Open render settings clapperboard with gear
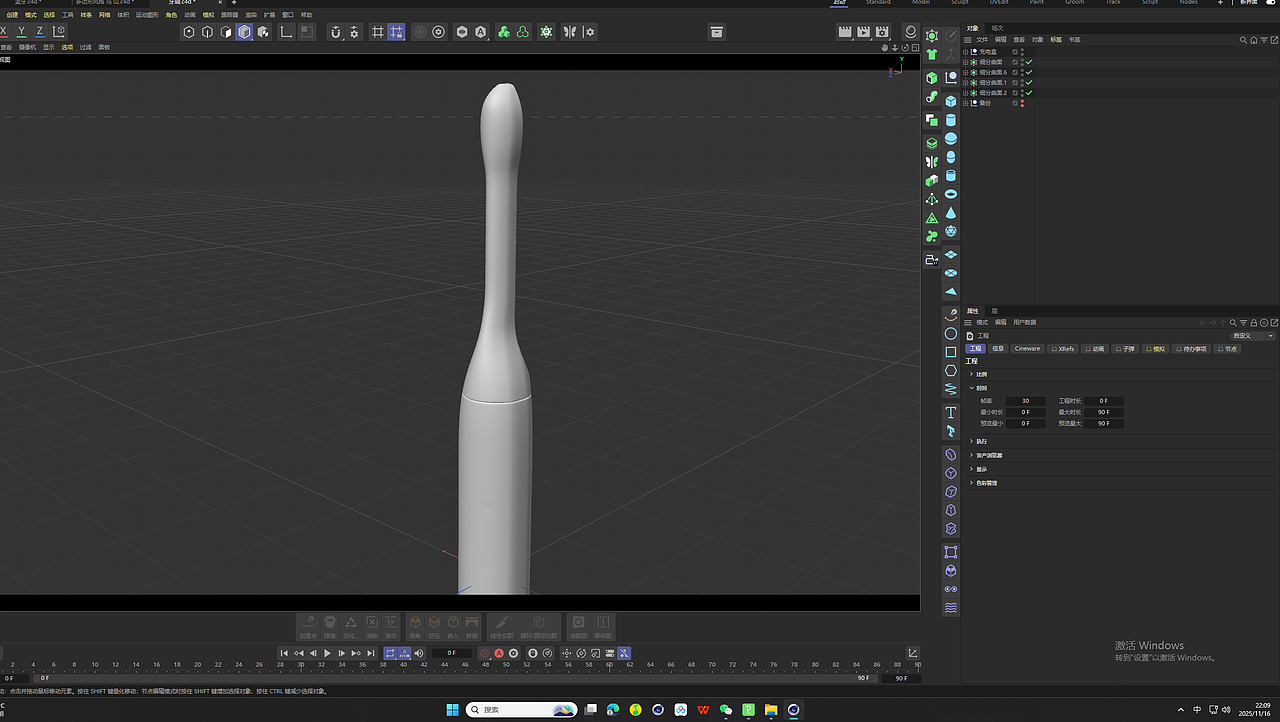The width and height of the screenshot is (1280, 722). (x=882, y=32)
